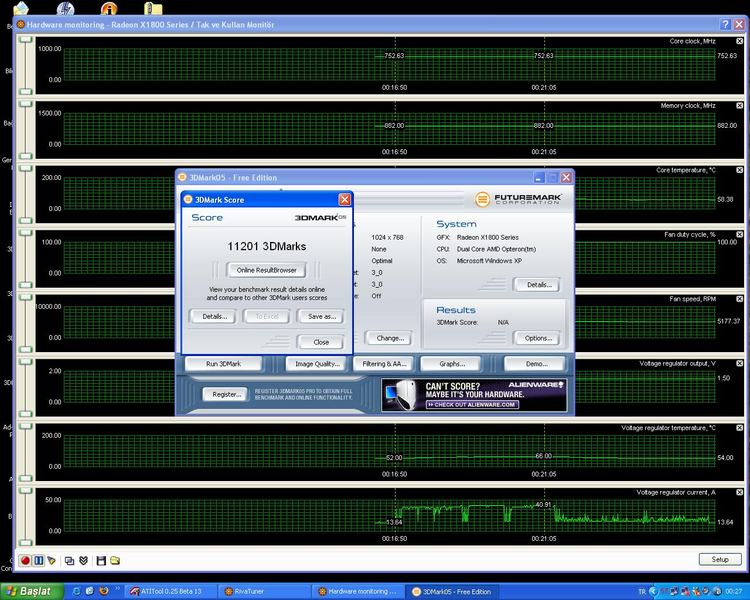Image resolution: width=750 pixels, height=600 pixels.
Task: Open Internet Explorer from quick launch
Action: tap(76, 591)
